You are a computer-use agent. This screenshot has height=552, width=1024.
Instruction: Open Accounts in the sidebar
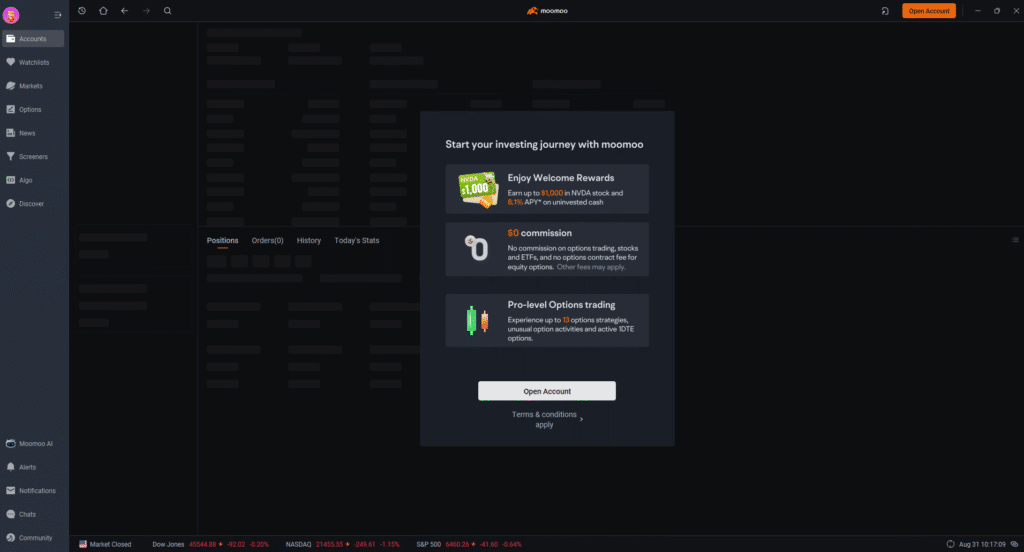coord(33,39)
